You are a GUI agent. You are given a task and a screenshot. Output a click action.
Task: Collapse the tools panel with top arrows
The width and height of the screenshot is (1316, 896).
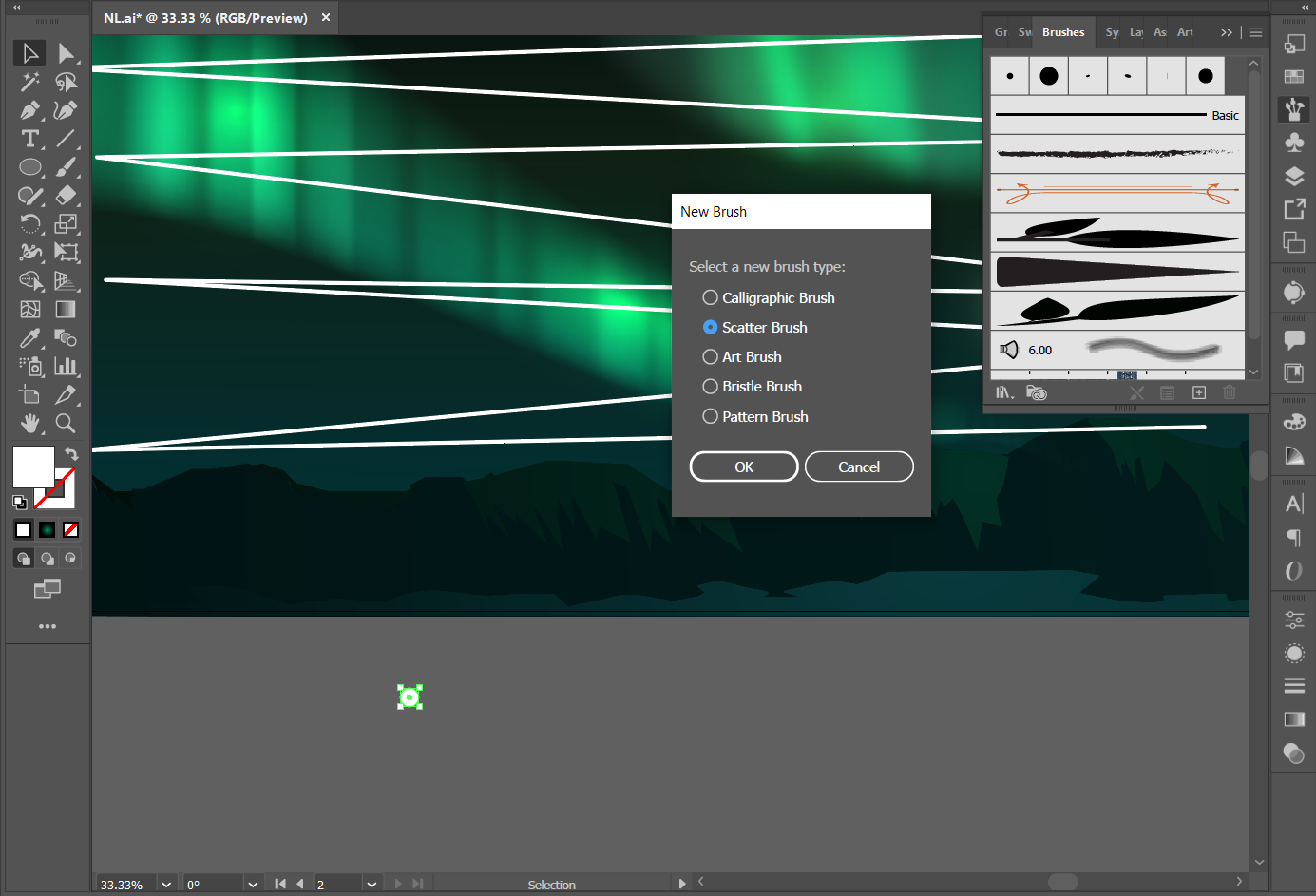pos(16,7)
